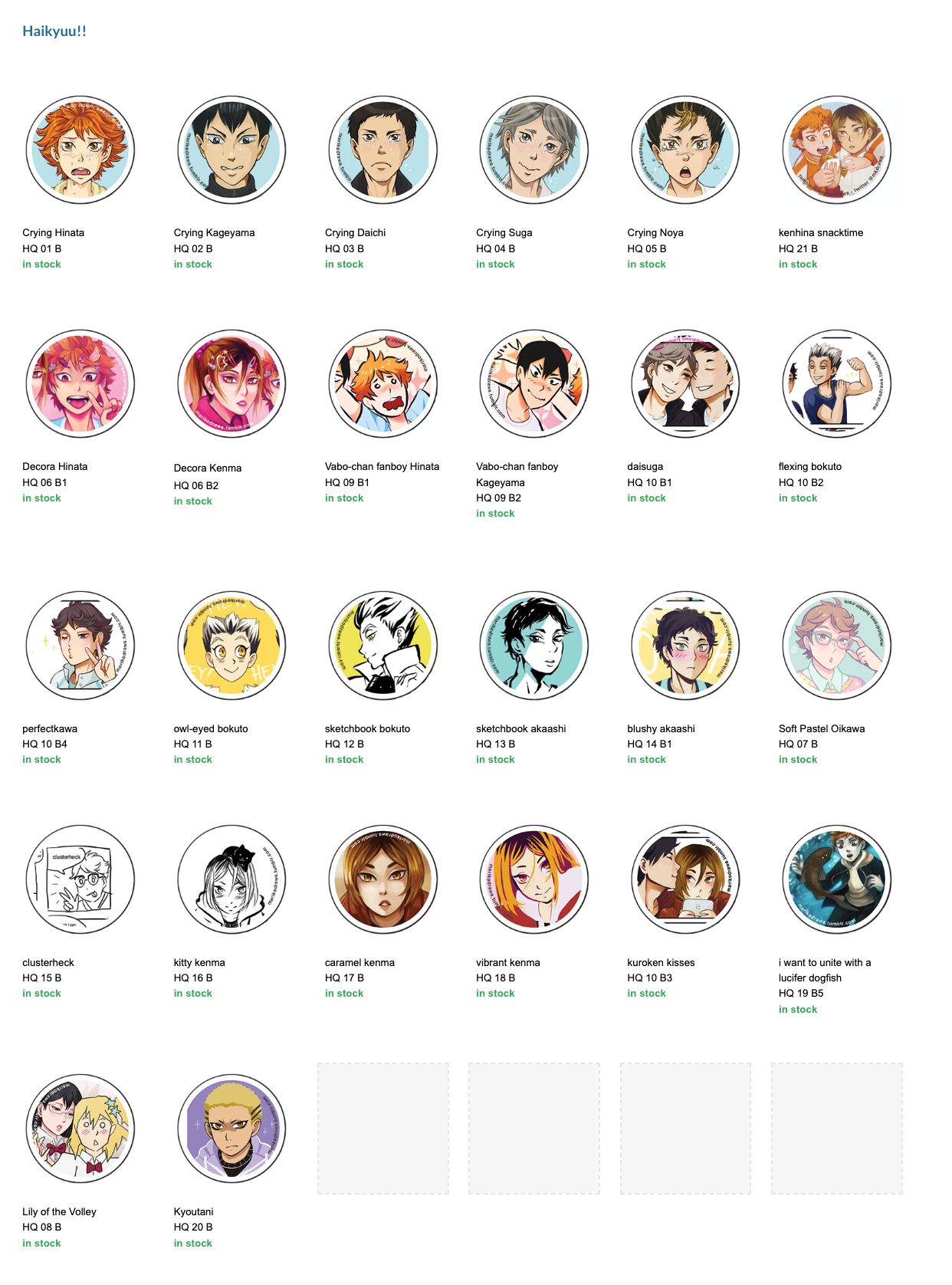The width and height of the screenshot is (952, 1285).
Task: Click the Kyoutani purple badge image
Action: (x=231, y=1129)
